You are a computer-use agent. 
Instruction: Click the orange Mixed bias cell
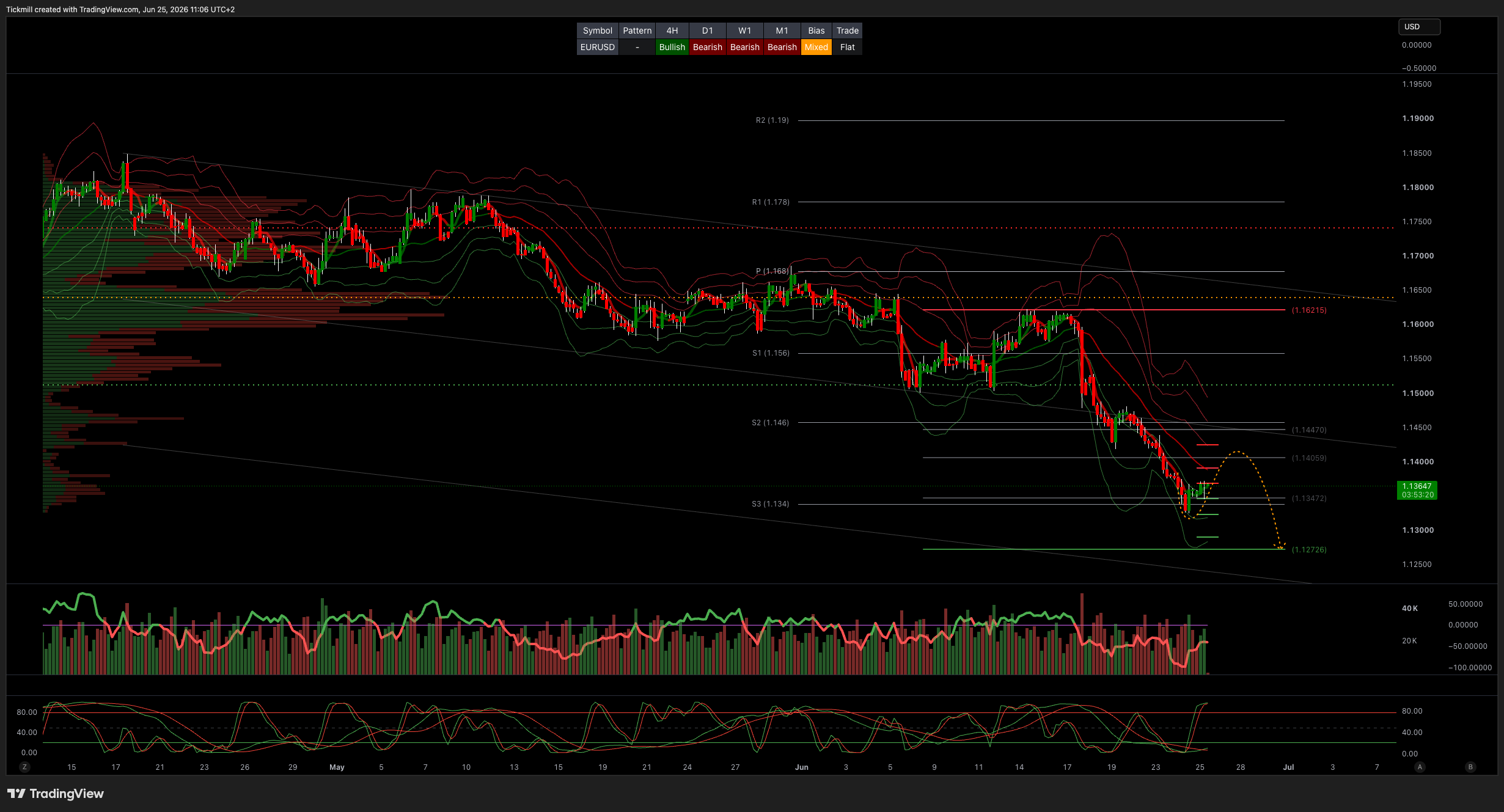816,47
